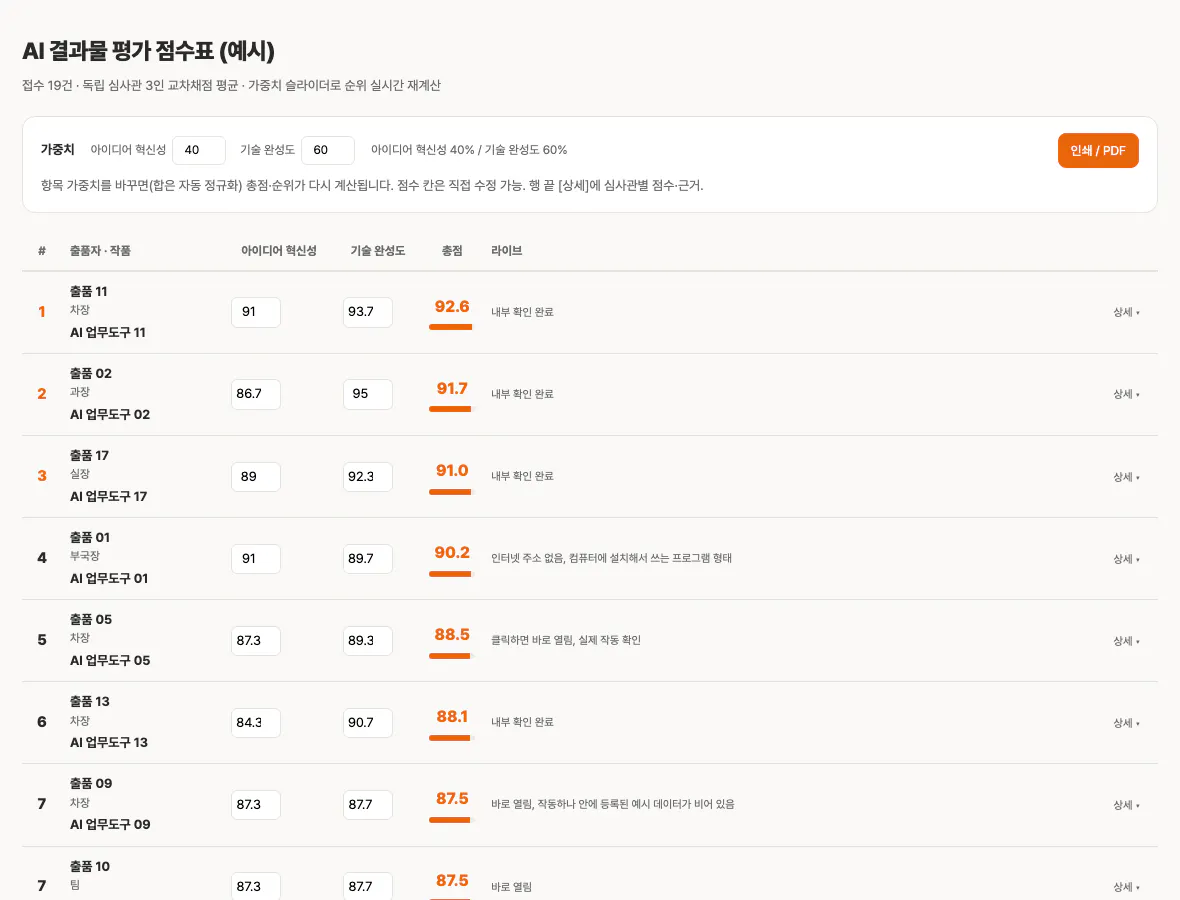Select 출품 17 tech score field 92.3
The width and height of the screenshot is (1180, 900).
point(368,477)
